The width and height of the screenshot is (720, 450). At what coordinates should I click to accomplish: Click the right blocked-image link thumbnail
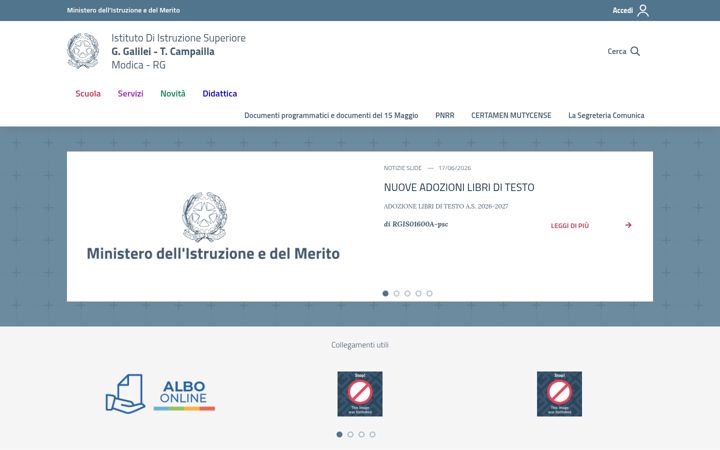click(x=559, y=394)
